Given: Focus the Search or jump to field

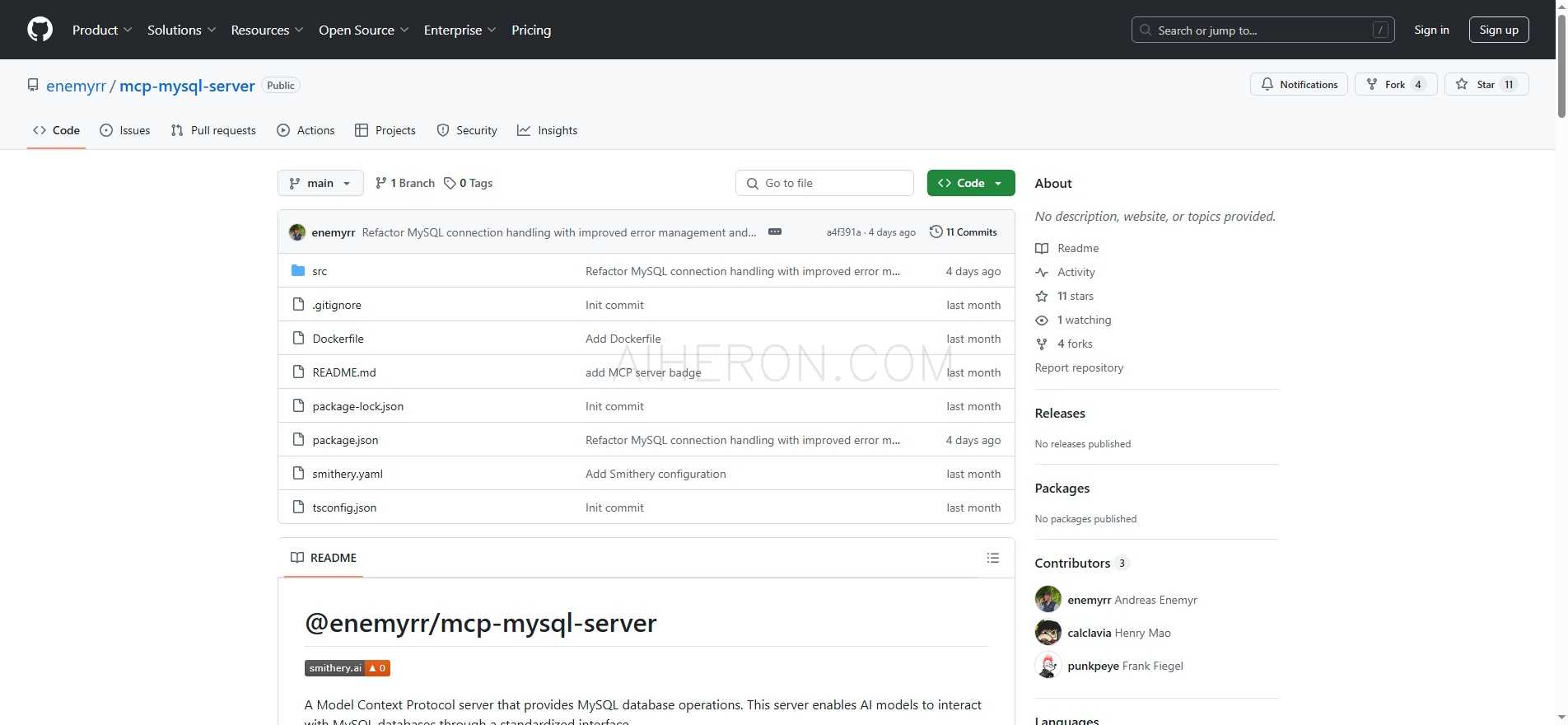Looking at the screenshot, I should (x=1263, y=30).
